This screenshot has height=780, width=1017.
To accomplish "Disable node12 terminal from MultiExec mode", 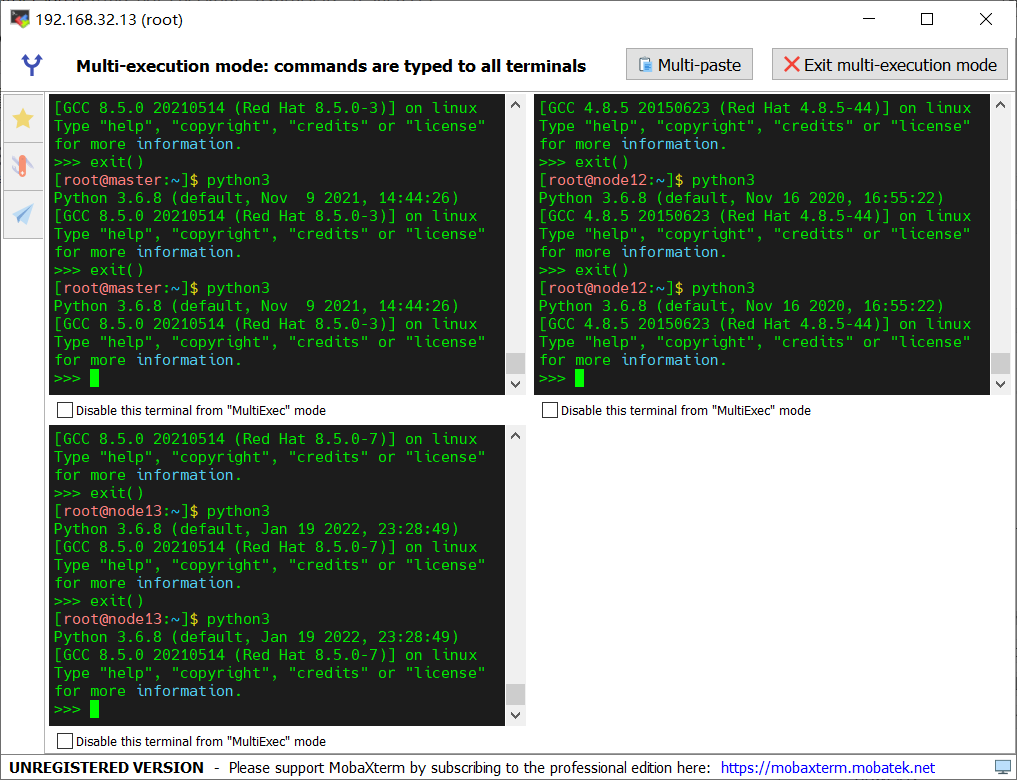I will [550, 410].
